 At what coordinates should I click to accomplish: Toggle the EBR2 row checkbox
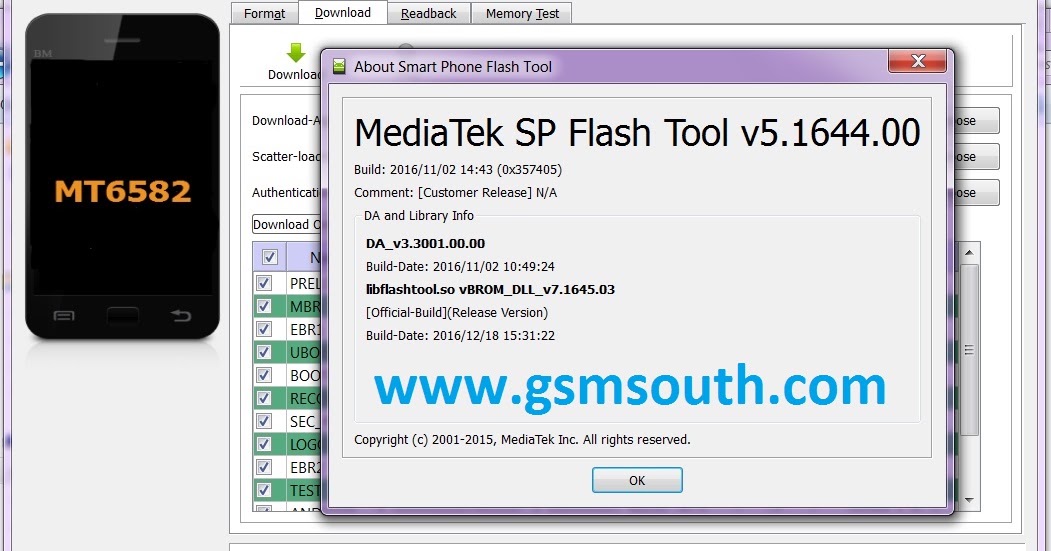point(264,467)
